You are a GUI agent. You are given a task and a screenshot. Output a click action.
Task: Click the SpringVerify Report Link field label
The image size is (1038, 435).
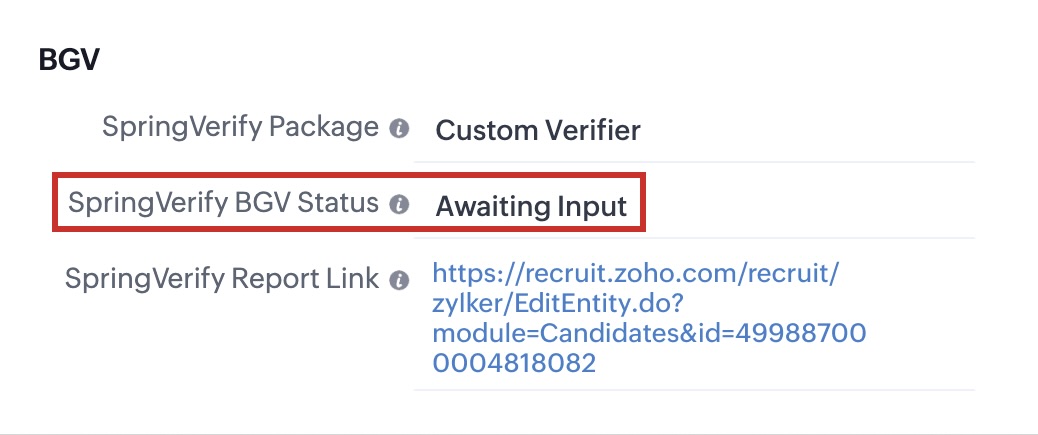pyautogui.click(x=222, y=278)
